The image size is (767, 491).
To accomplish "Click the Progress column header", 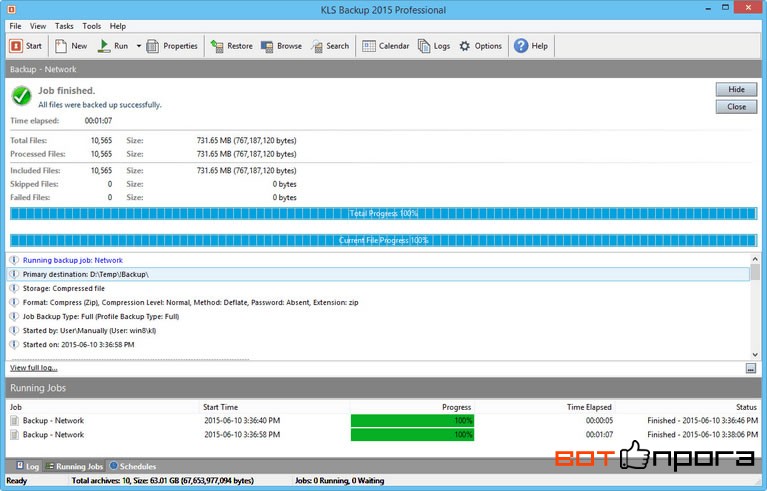I will (412, 407).
